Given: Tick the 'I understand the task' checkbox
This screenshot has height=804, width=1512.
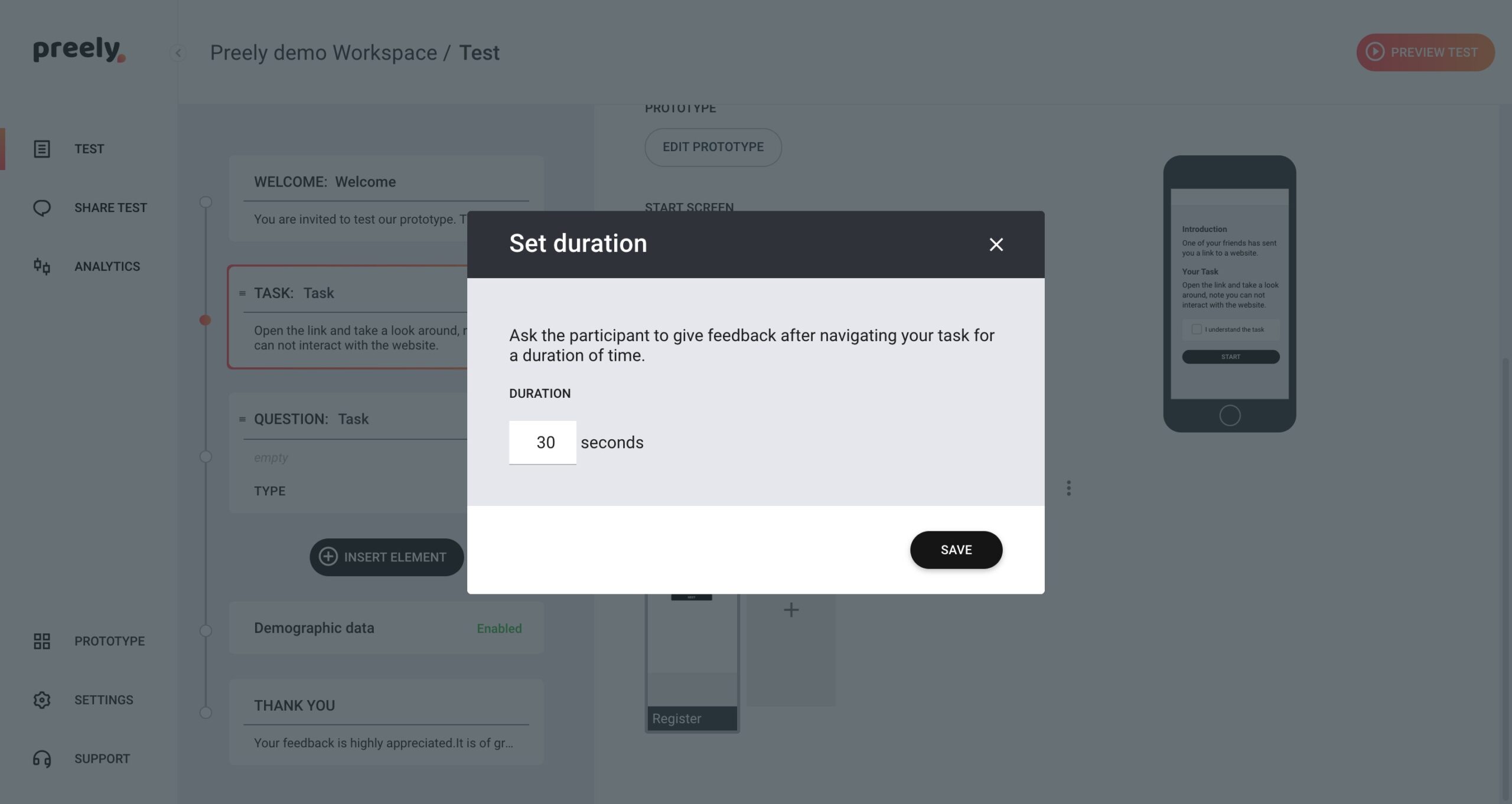Looking at the screenshot, I should [x=1196, y=329].
